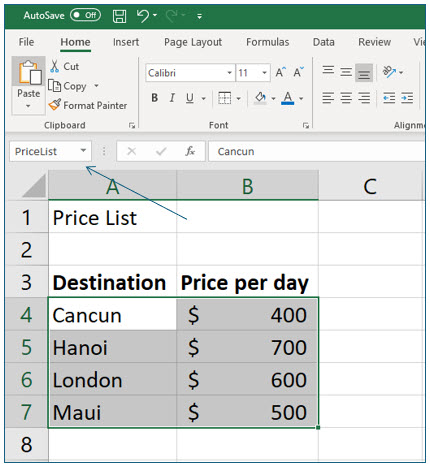Open the Copy dropdown arrow
Image resolution: width=430 pixels, height=466 pixels.
point(96,86)
